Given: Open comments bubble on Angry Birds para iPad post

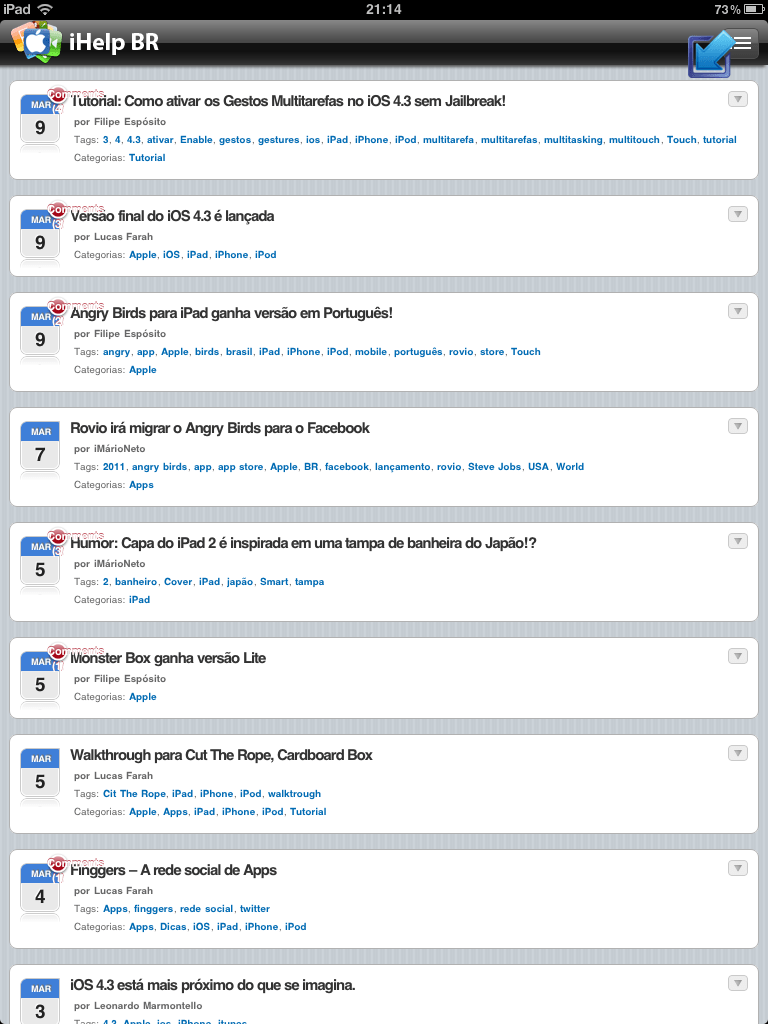Looking at the screenshot, I should [57, 306].
